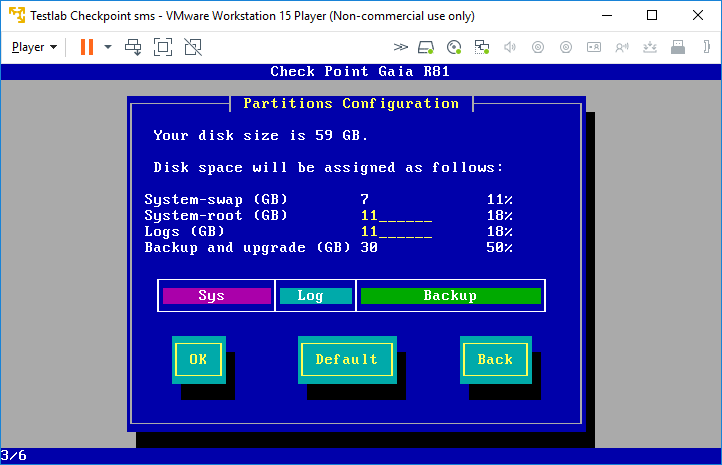Reset partition sizes with Default button
This screenshot has width=722, height=465.
point(347,359)
